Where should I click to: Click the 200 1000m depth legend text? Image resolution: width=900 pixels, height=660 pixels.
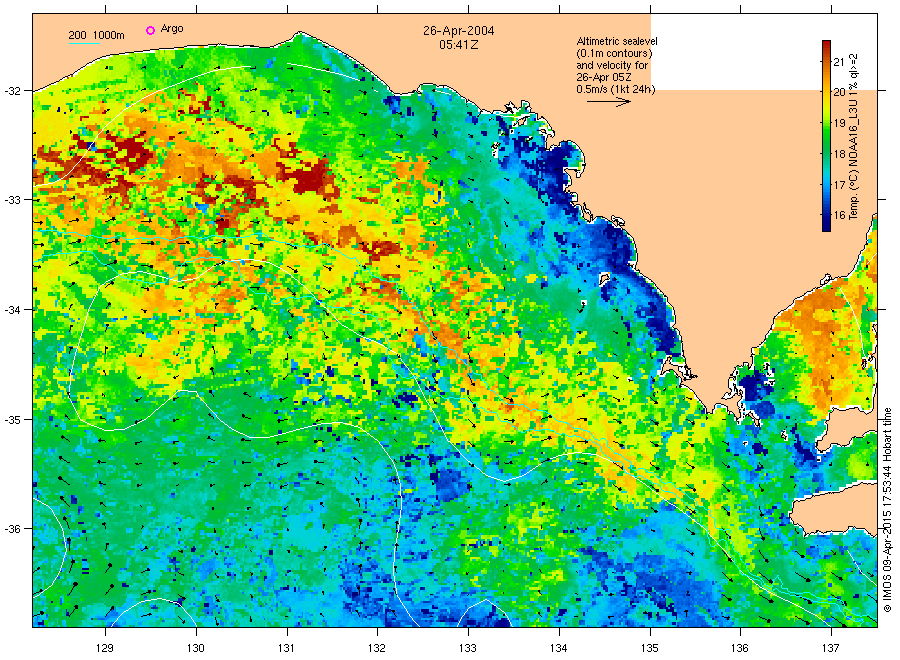tap(96, 35)
